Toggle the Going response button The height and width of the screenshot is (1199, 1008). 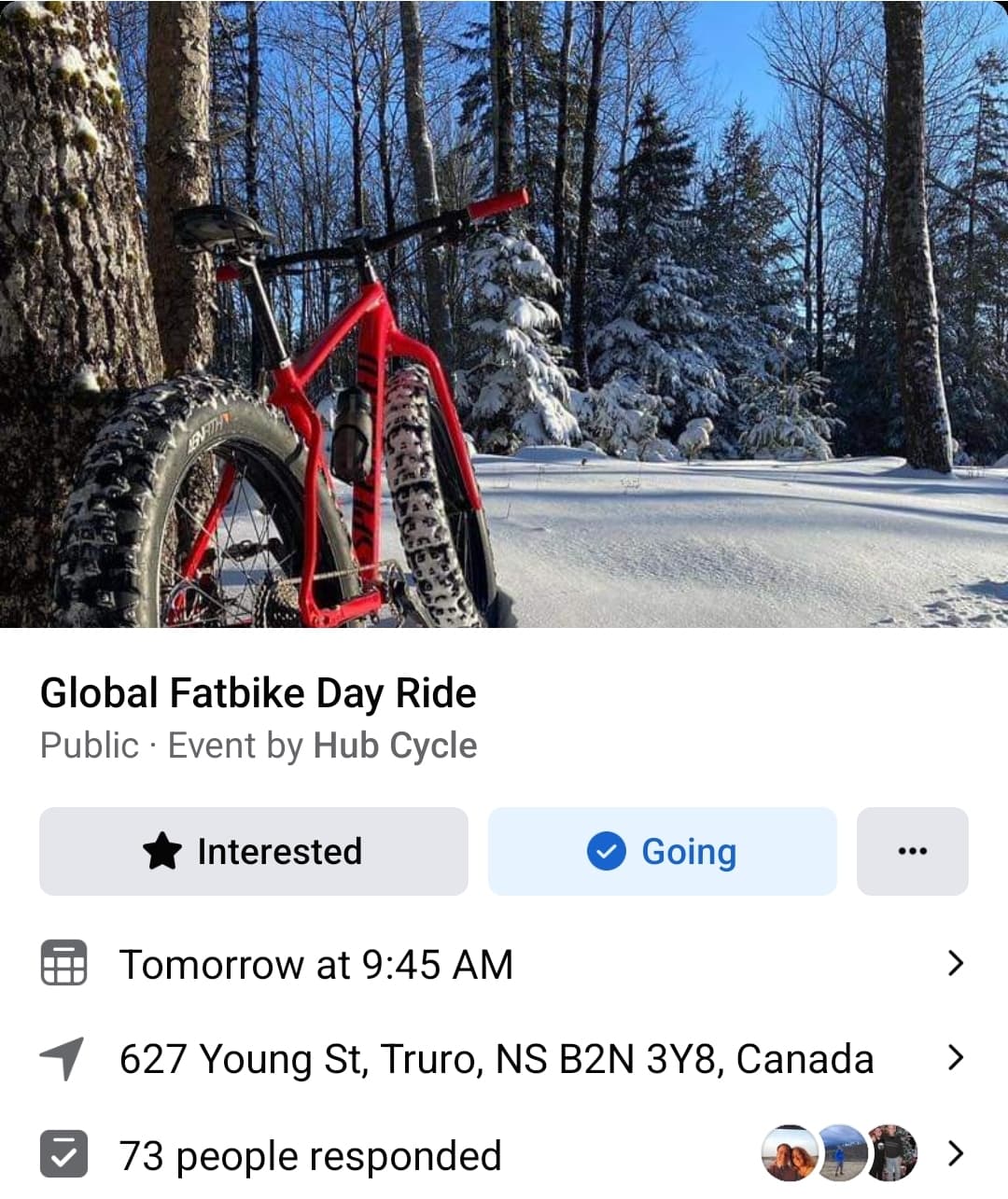[662, 851]
